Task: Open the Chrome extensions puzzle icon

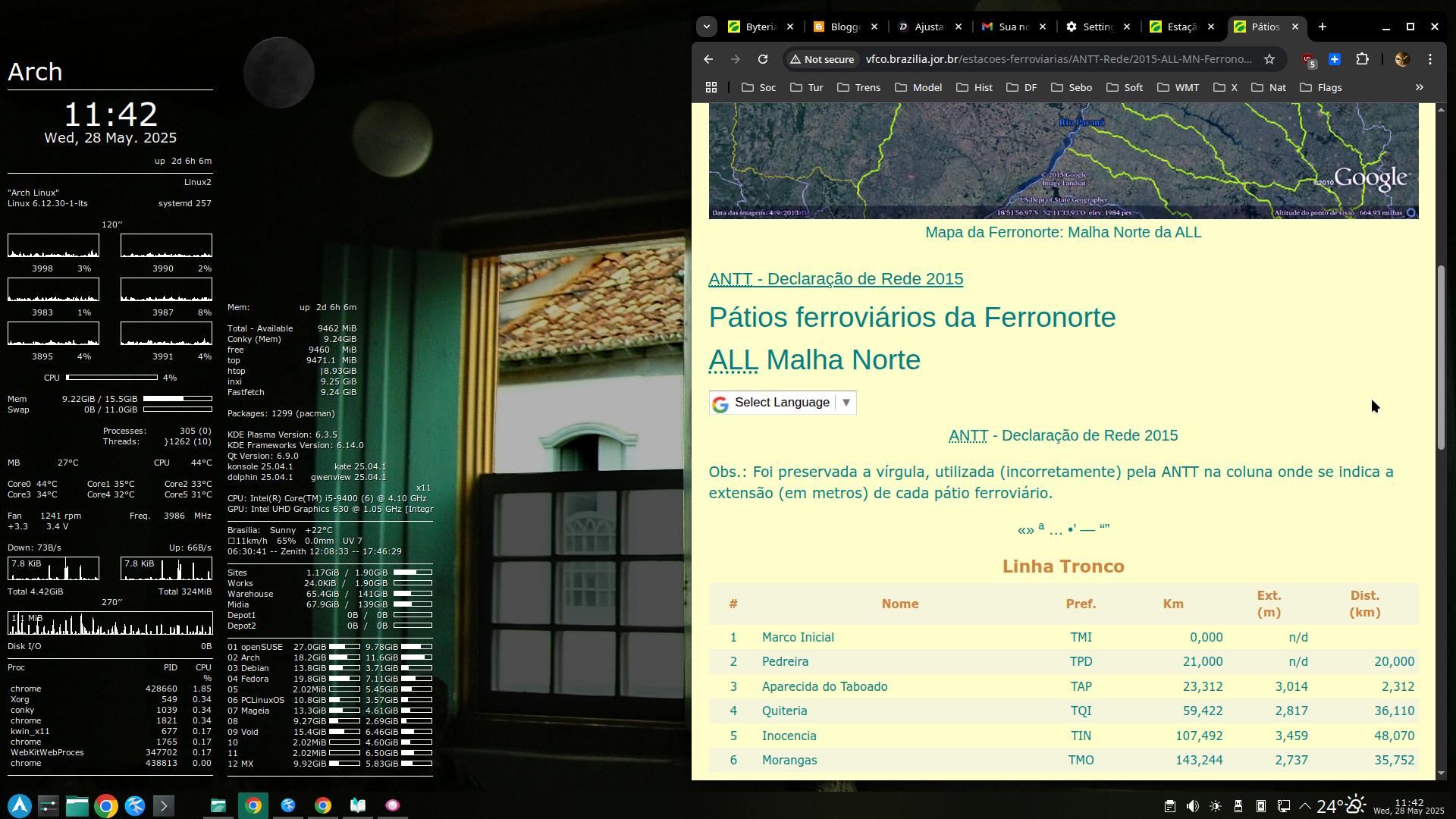Action: (x=1362, y=59)
